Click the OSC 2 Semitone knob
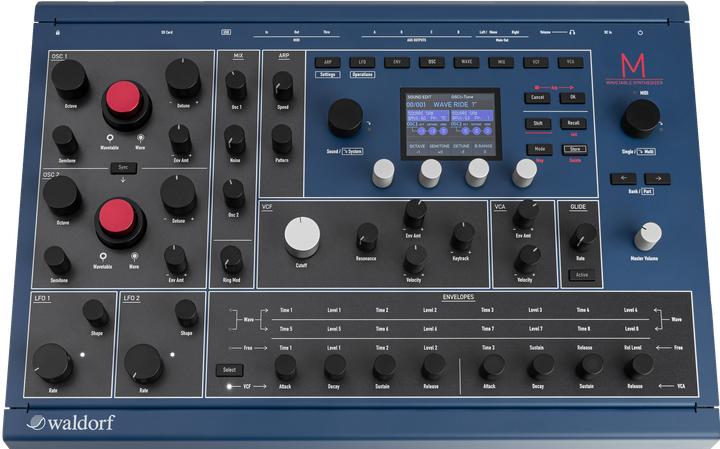The width and height of the screenshot is (720, 449). click(57, 260)
